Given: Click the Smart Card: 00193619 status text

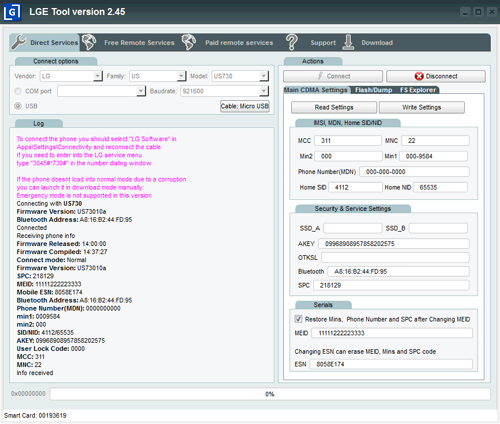Looking at the screenshot, I should point(35,415).
